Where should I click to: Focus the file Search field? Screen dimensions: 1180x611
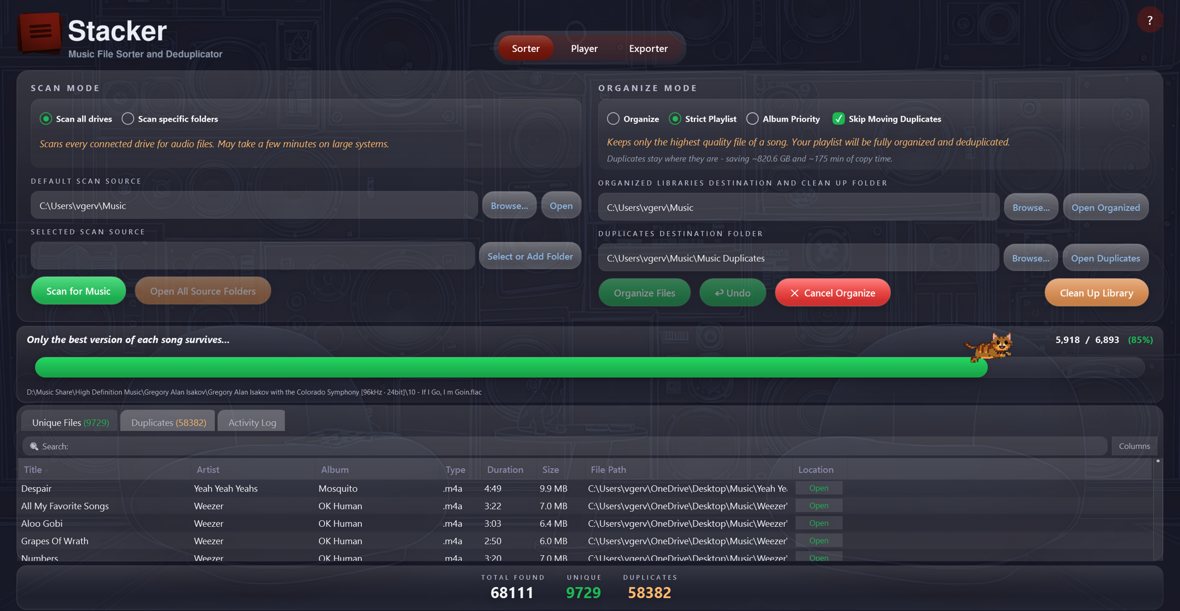pyautogui.click(x=564, y=446)
